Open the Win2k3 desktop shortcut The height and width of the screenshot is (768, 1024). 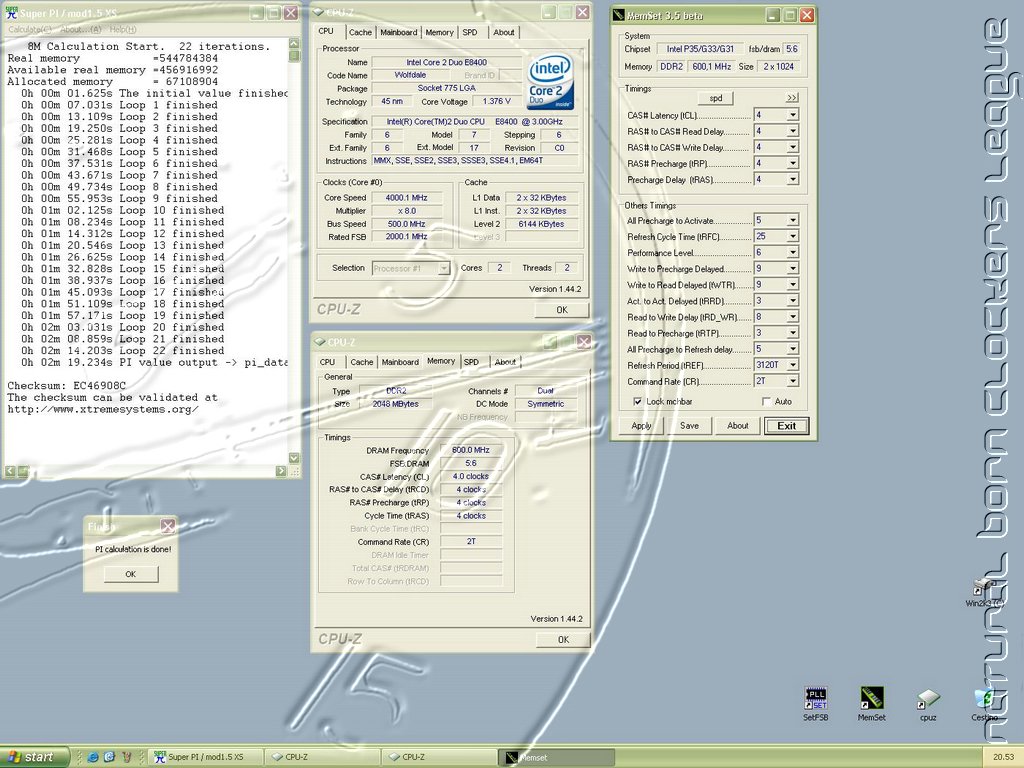[984, 592]
